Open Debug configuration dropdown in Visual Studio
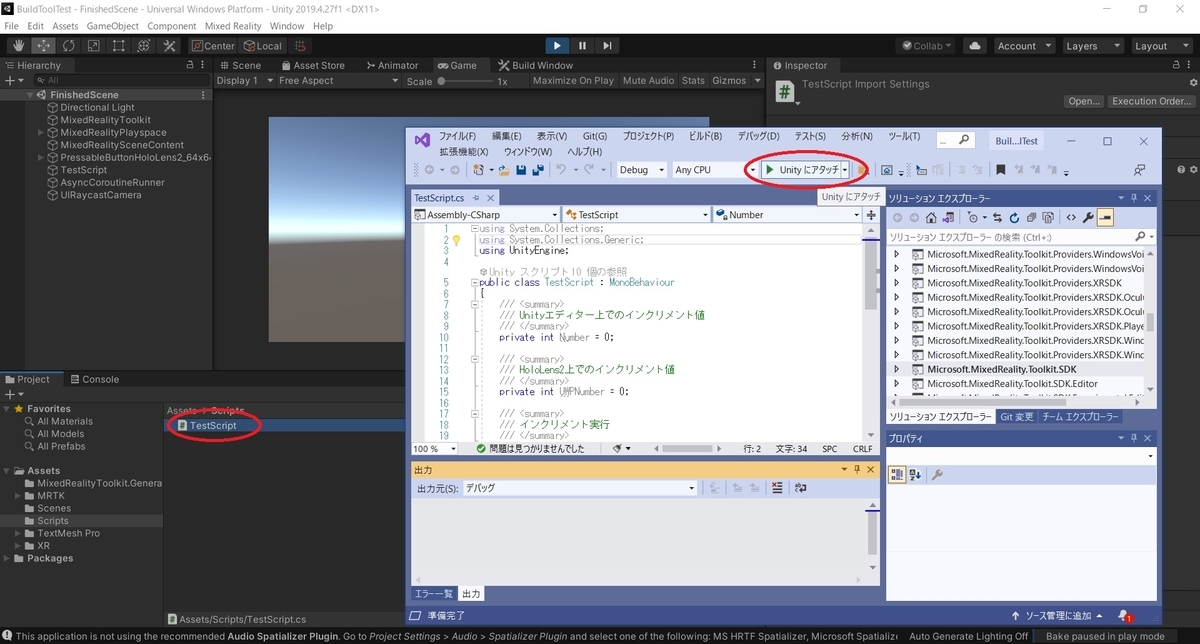The image size is (1200, 644). point(642,170)
